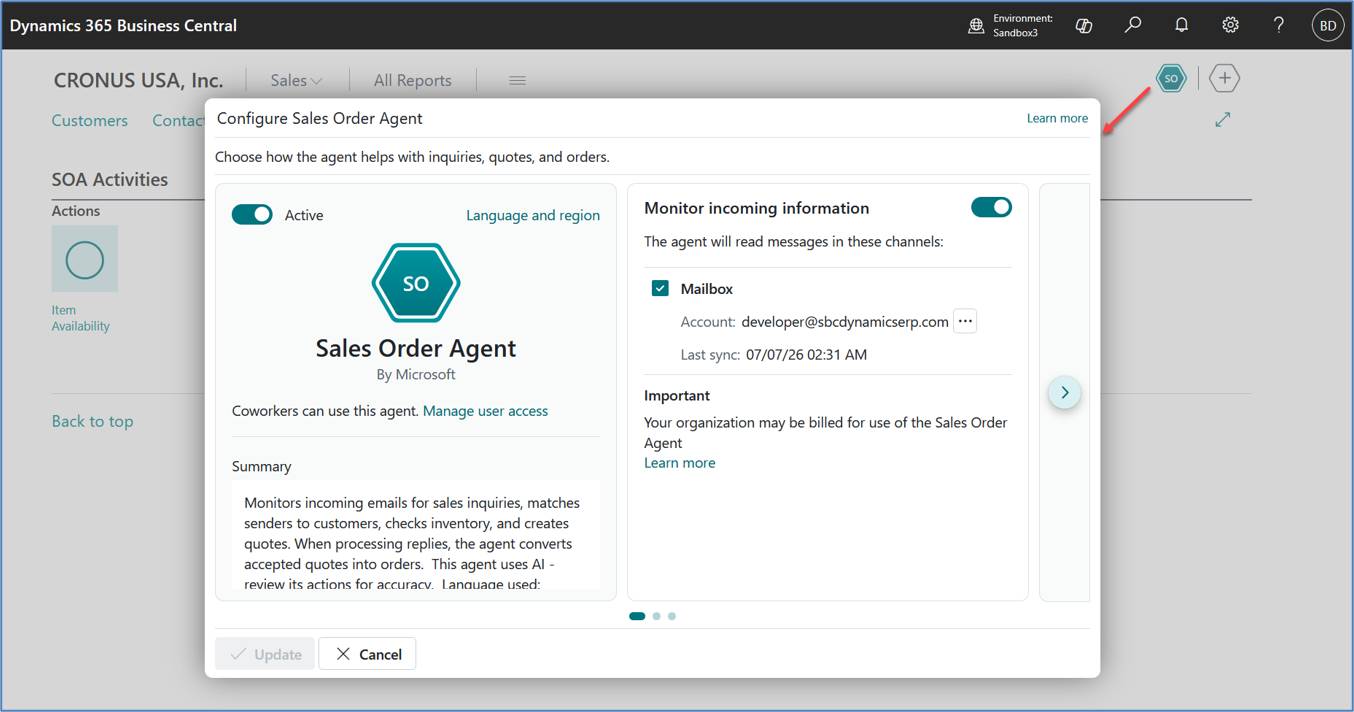This screenshot has height=712, width=1354.
Task: Select the first page indicator dot
Action: click(637, 616)
